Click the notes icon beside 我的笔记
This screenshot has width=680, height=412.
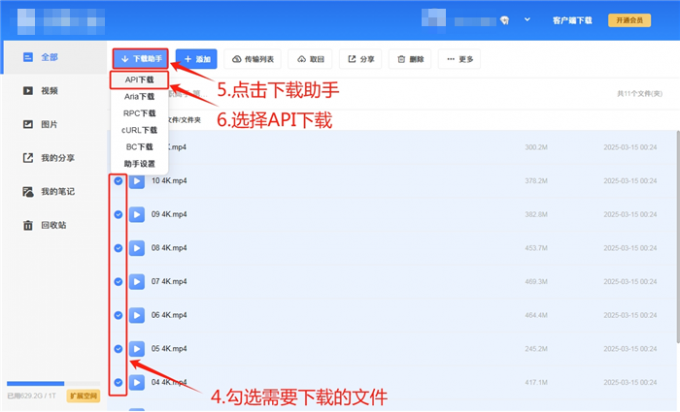[28, 192]
